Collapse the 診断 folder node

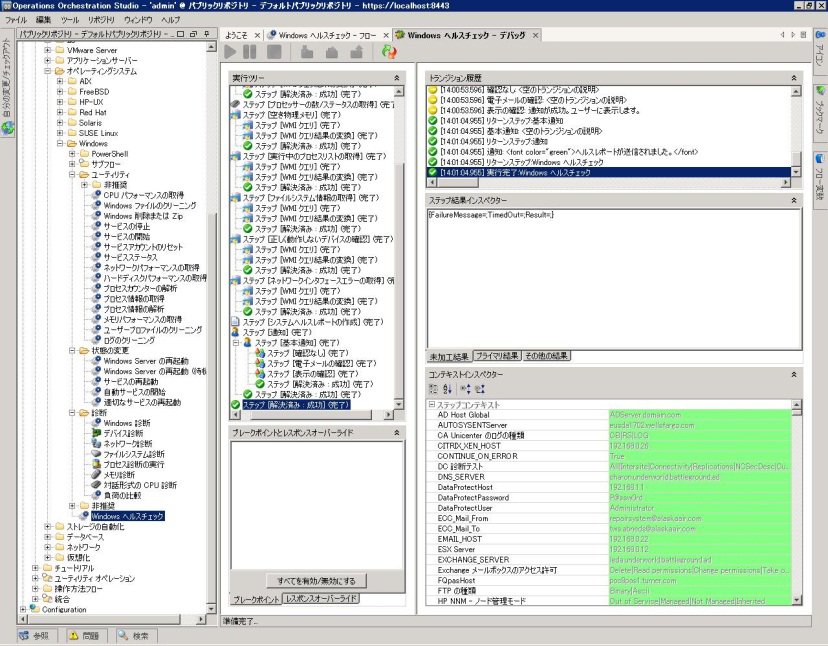72,413
